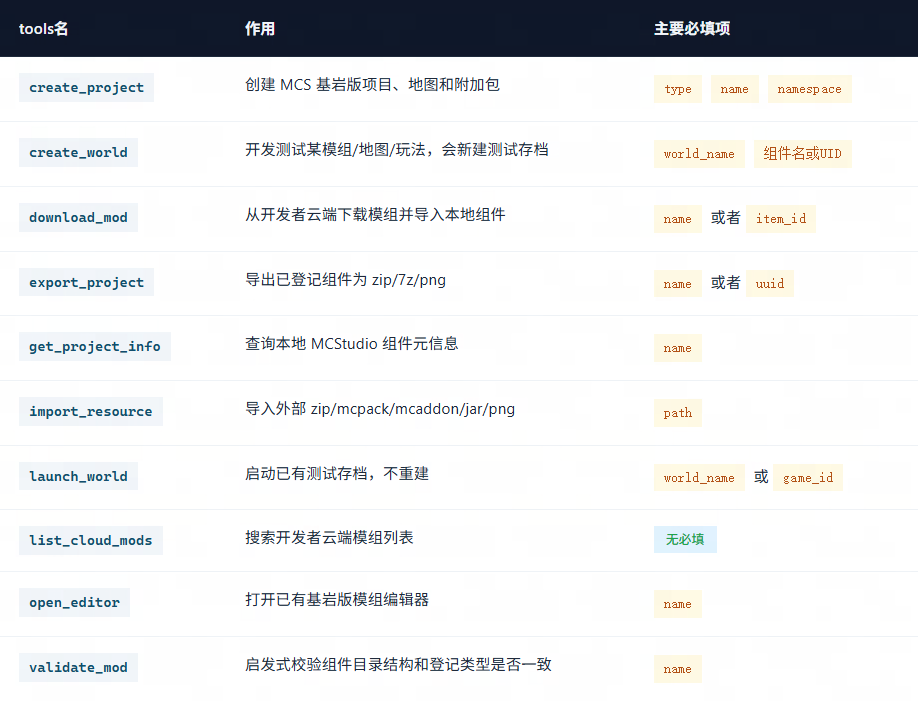Click "或" in the launch_world row
The width and height of the screenshot is (918, 701).
pyautogui.click(x=761, y=477)
